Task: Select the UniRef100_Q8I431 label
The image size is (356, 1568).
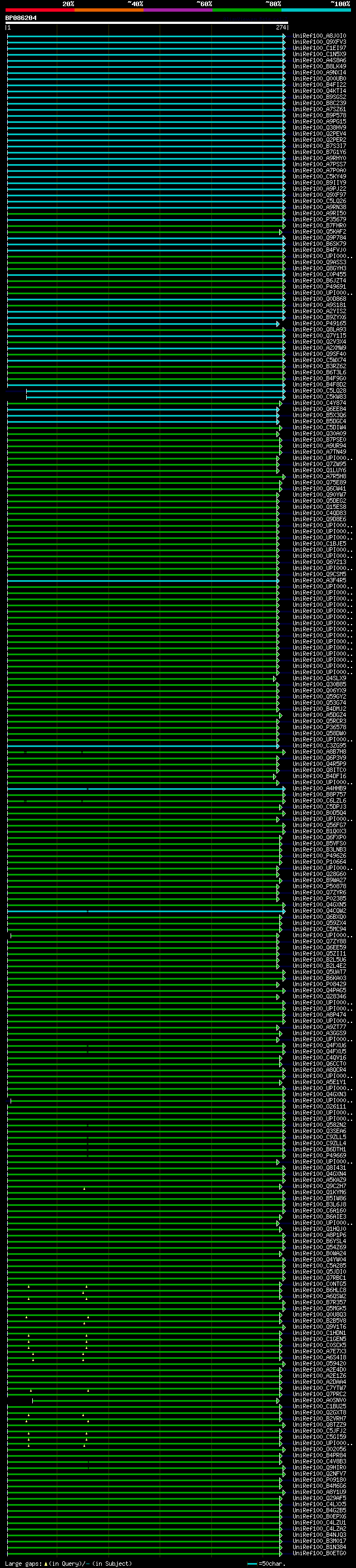Action: pyautogui.click(x=319, y=1168)
